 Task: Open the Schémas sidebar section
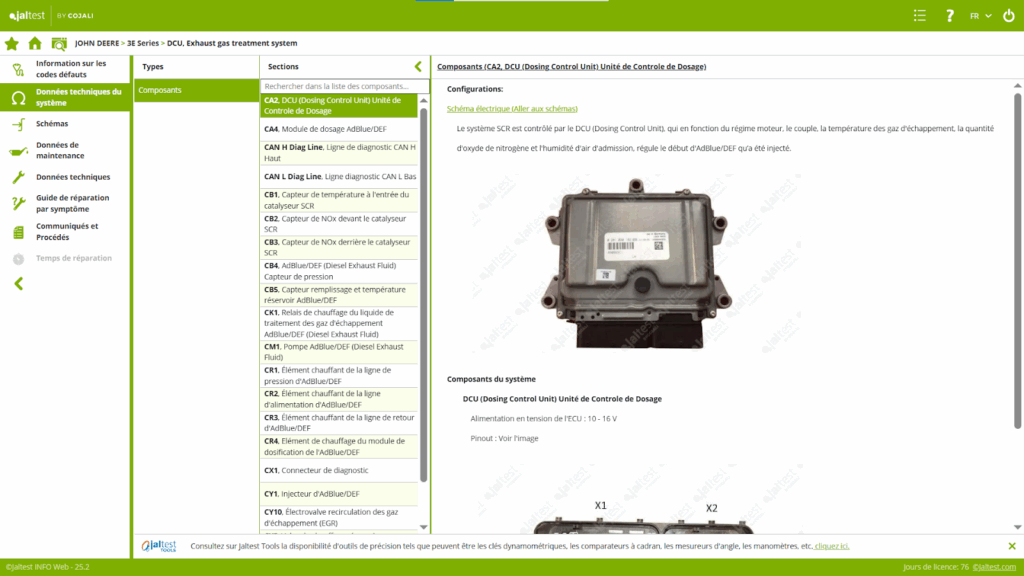[x=52, y=124]
